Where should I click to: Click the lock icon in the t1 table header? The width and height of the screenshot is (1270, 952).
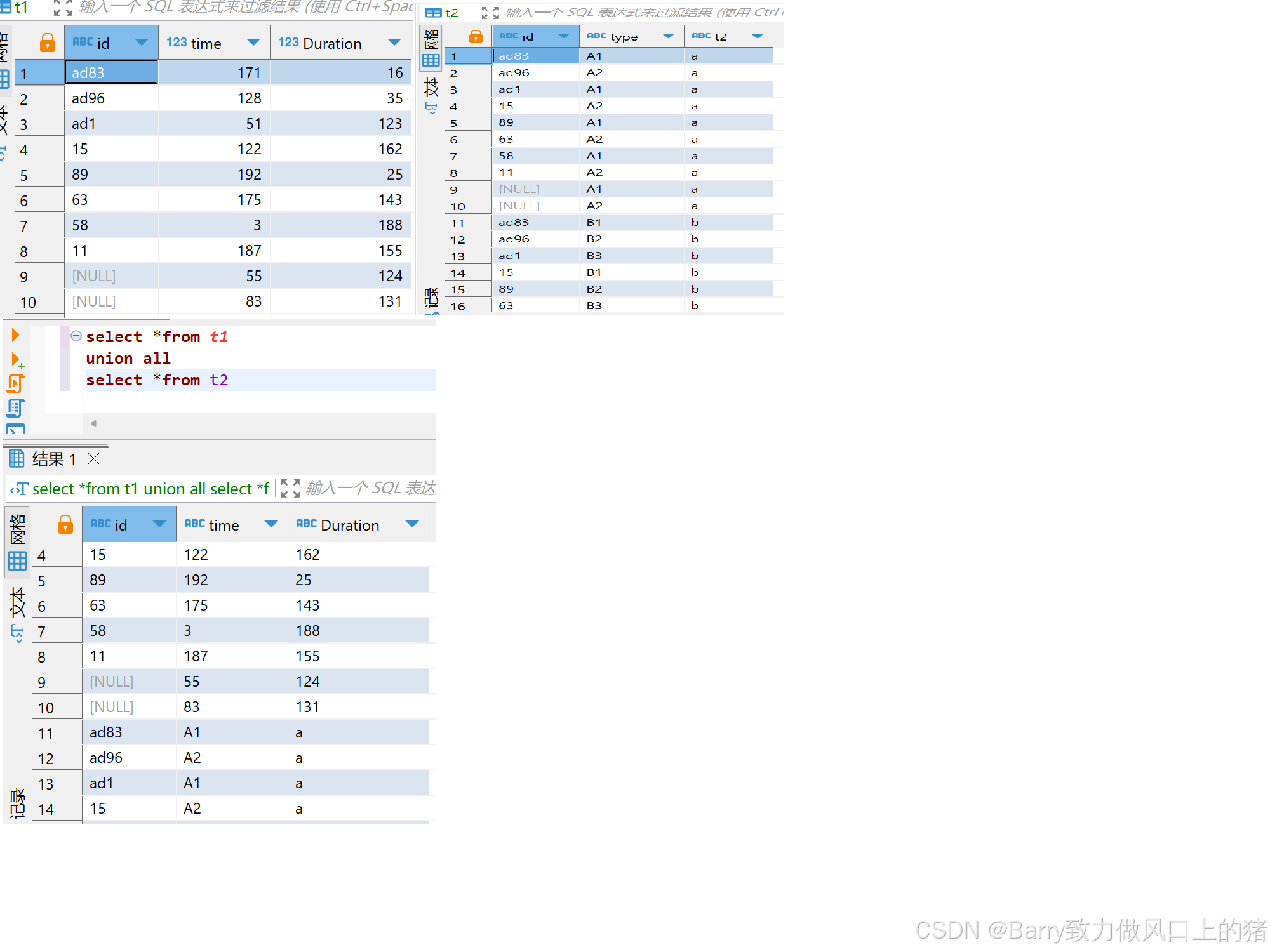click(48, 43)
